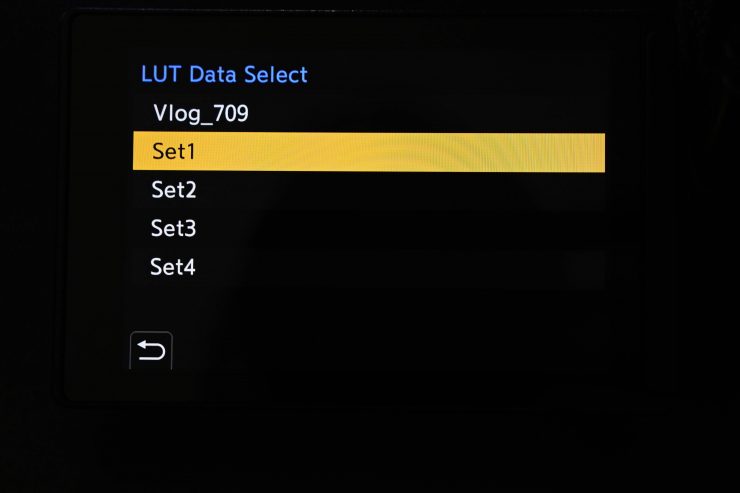Confirm Set1 as the LUT data
This screenshot has height=493, width=740.
pyautogui.click(x=368, y=152)
